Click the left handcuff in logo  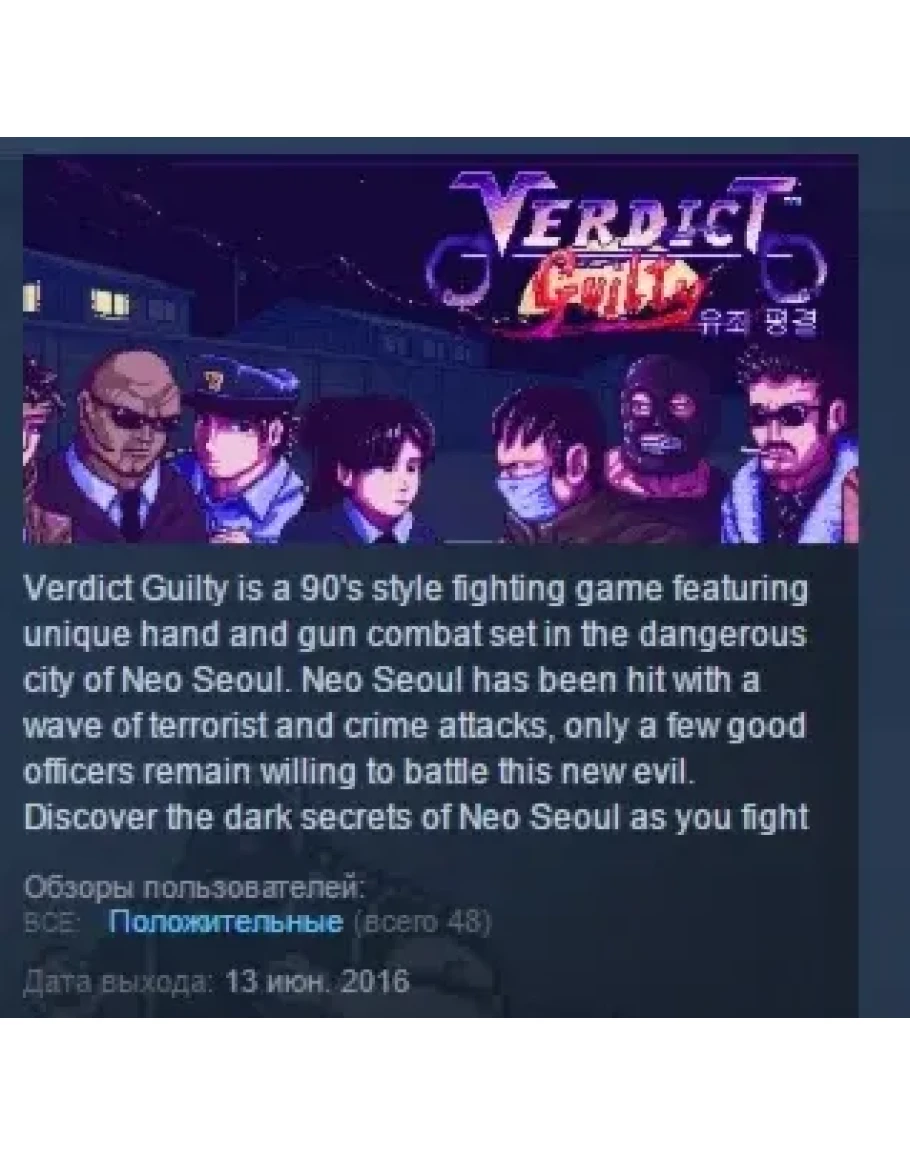[x=461, y=271]
